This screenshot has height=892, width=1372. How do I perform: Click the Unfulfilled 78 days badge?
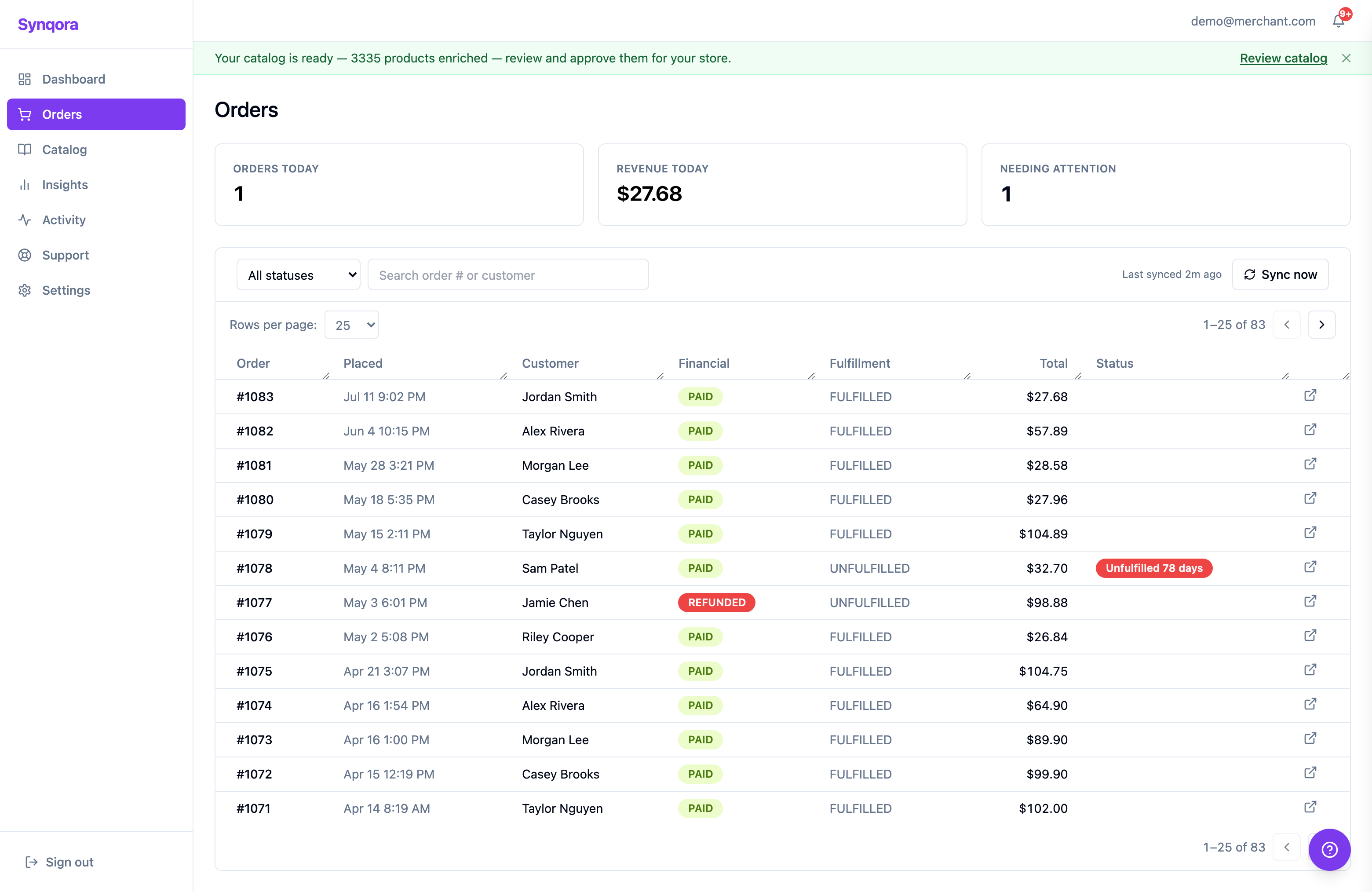click(x=1153, y=568)
